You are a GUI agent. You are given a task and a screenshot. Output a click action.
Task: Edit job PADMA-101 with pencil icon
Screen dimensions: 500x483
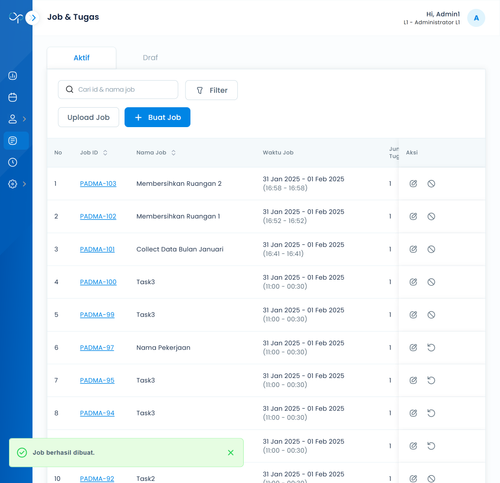pos(413,249)
